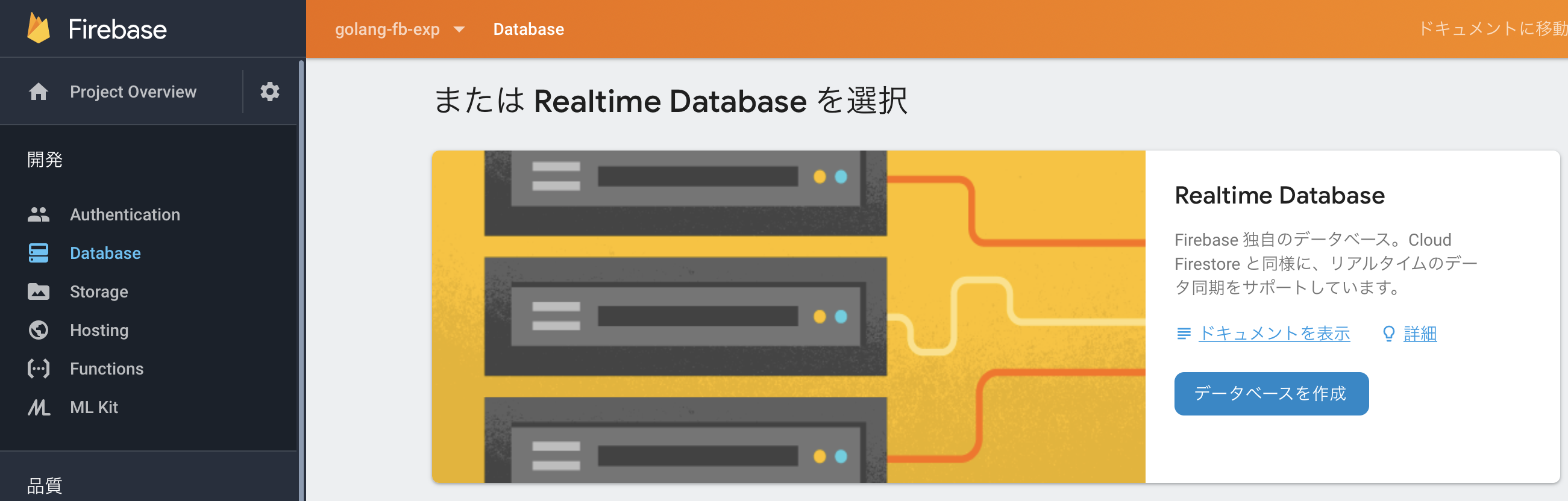Click the server illustration on the card

coord(788,317)
